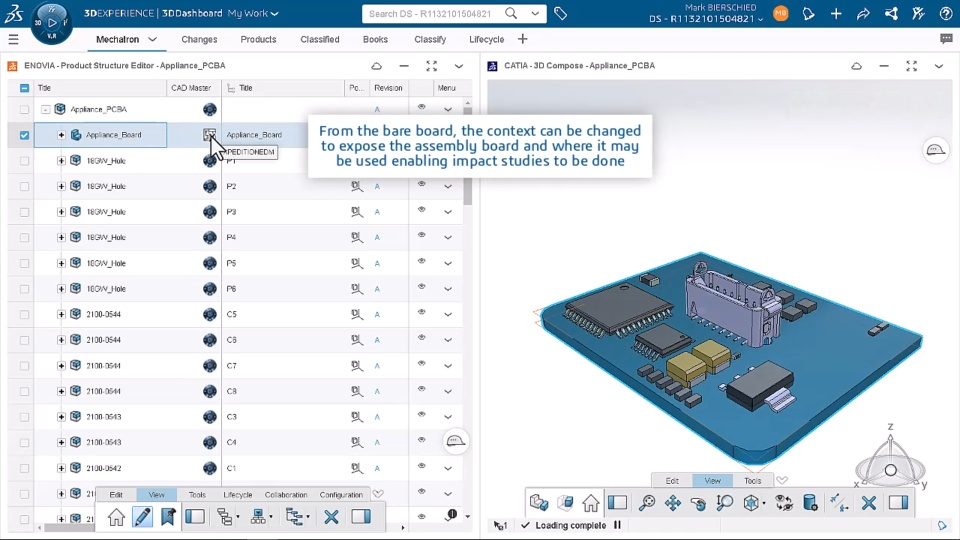Toggle visibility eye on the C6 row
Viewport: 960px width, 540px height.
pos(421,338)
